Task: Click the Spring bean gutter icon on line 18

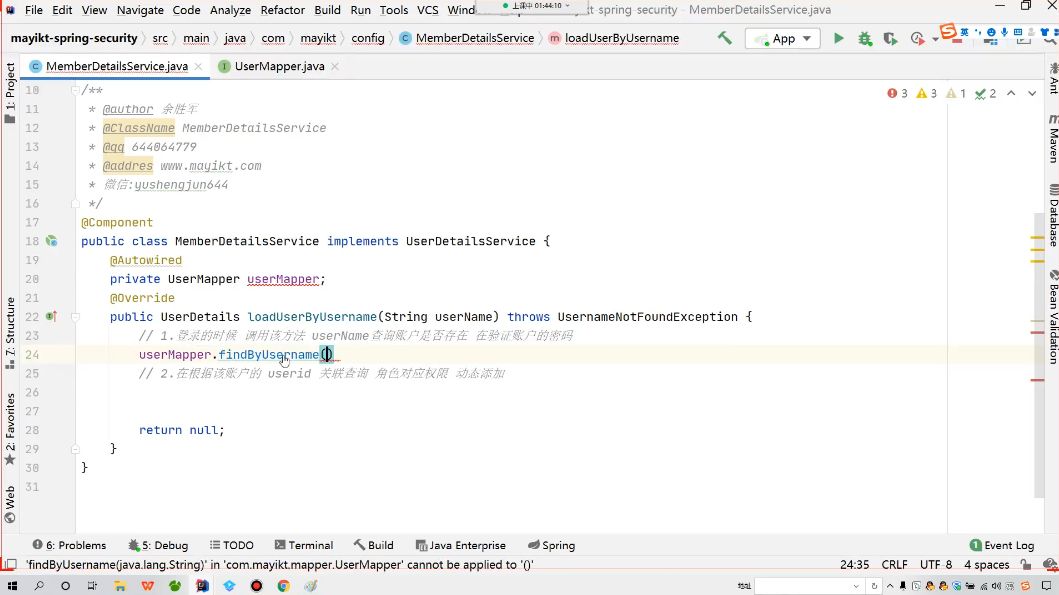Action: pos(51,240)
